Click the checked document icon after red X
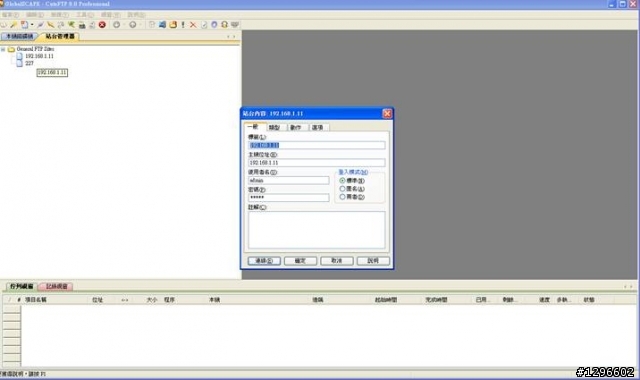 [x=204, y=25]
